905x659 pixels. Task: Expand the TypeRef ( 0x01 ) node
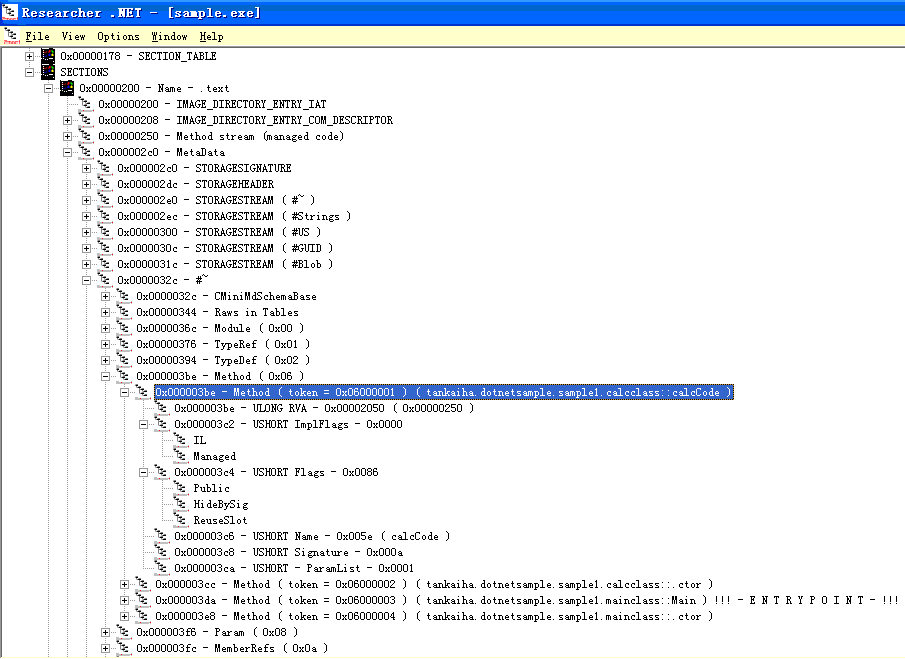pyautogui.click(x=106, y=344)
